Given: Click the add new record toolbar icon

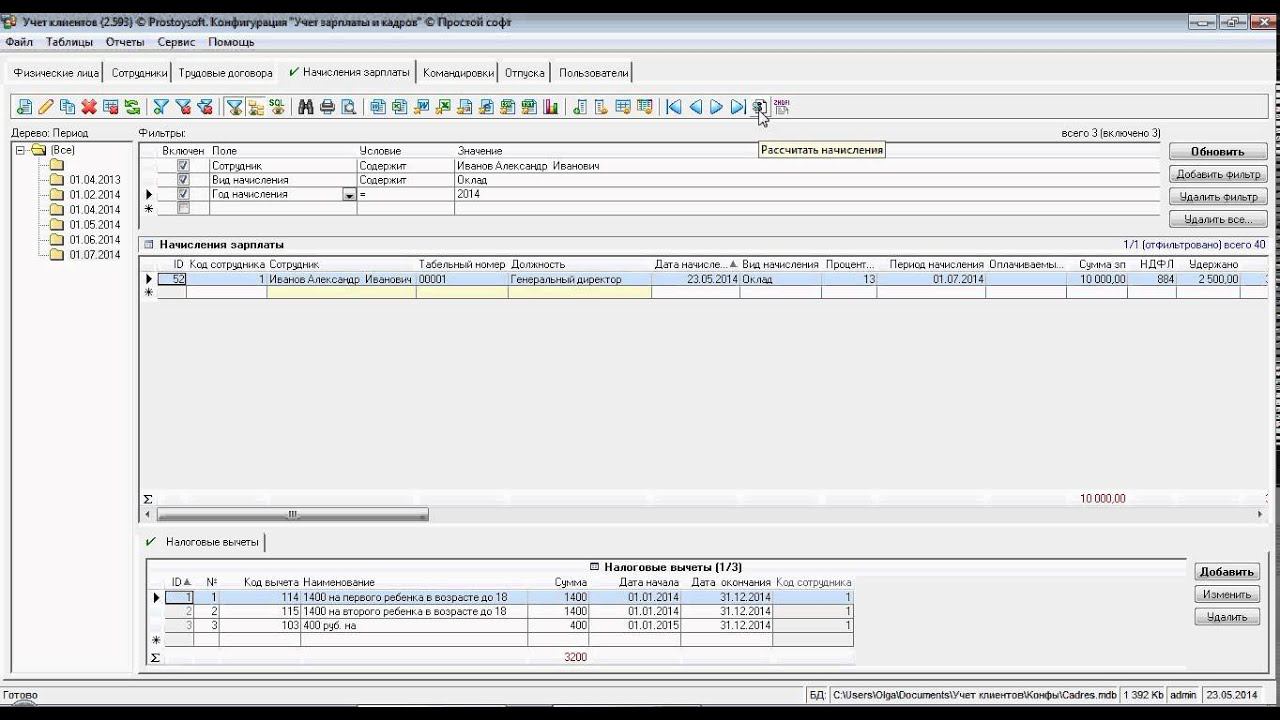Looking at the screenshot, I should tap(24, 107).
